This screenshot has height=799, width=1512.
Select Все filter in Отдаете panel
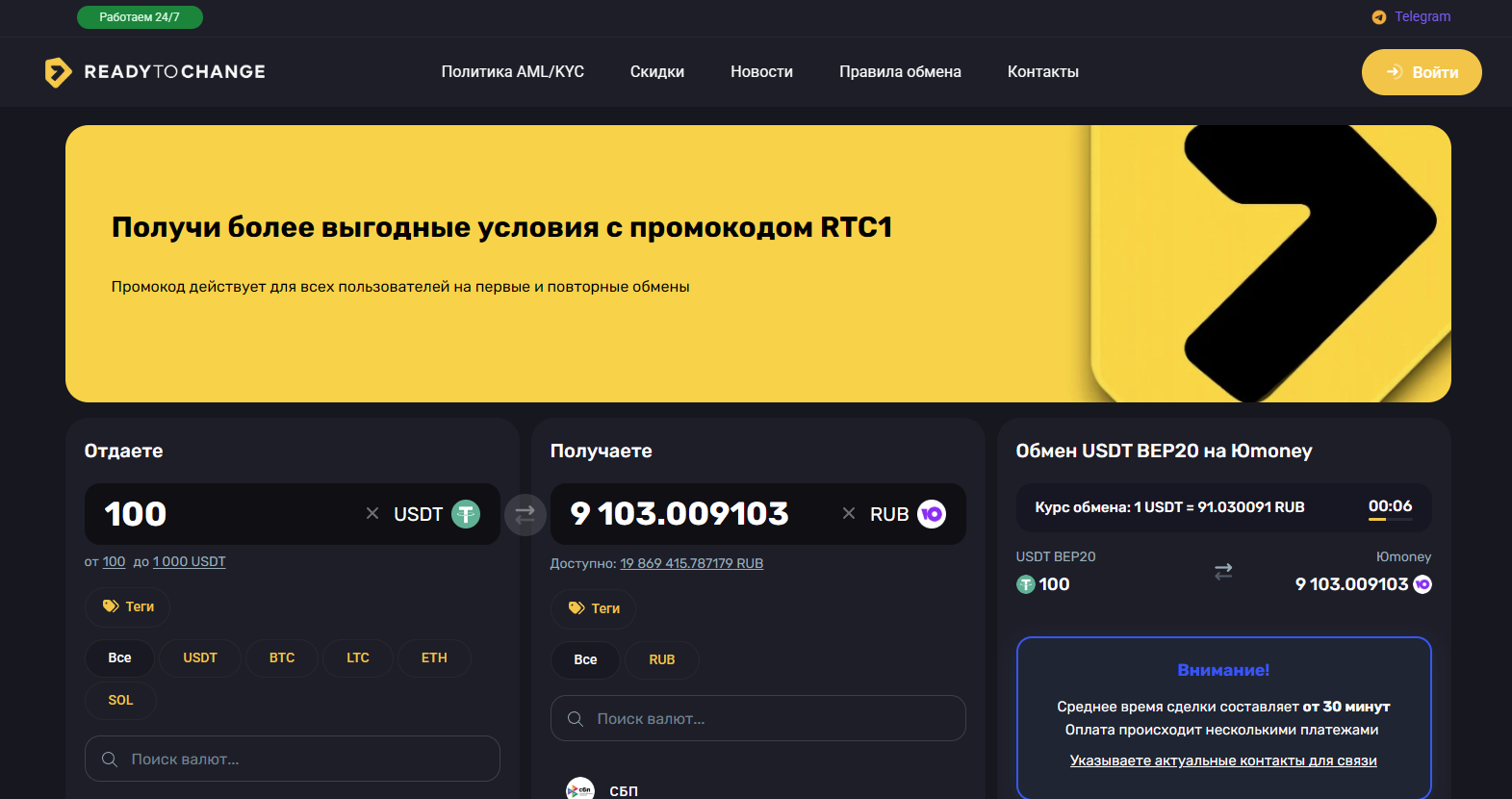(120, 658)
